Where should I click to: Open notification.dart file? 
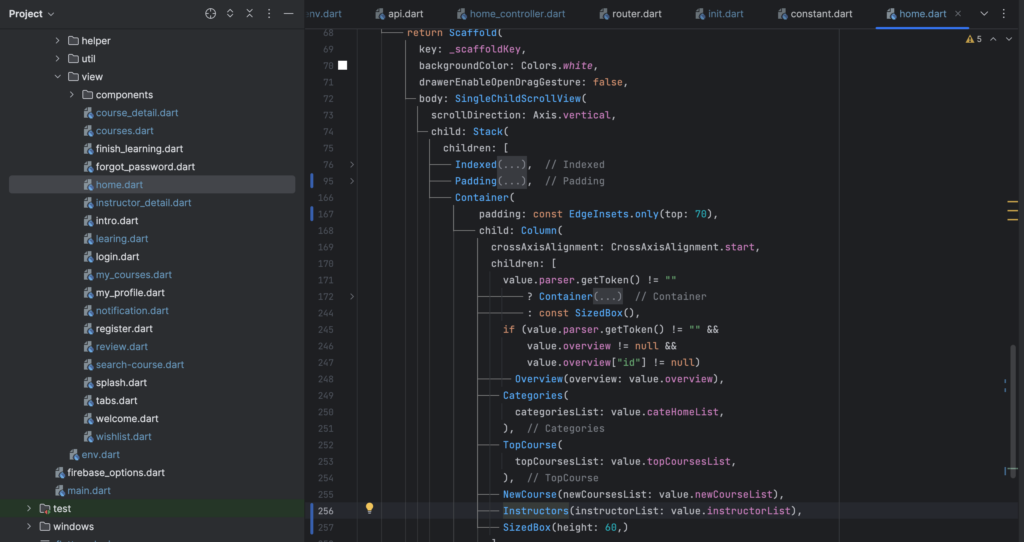tap(132, 311)
